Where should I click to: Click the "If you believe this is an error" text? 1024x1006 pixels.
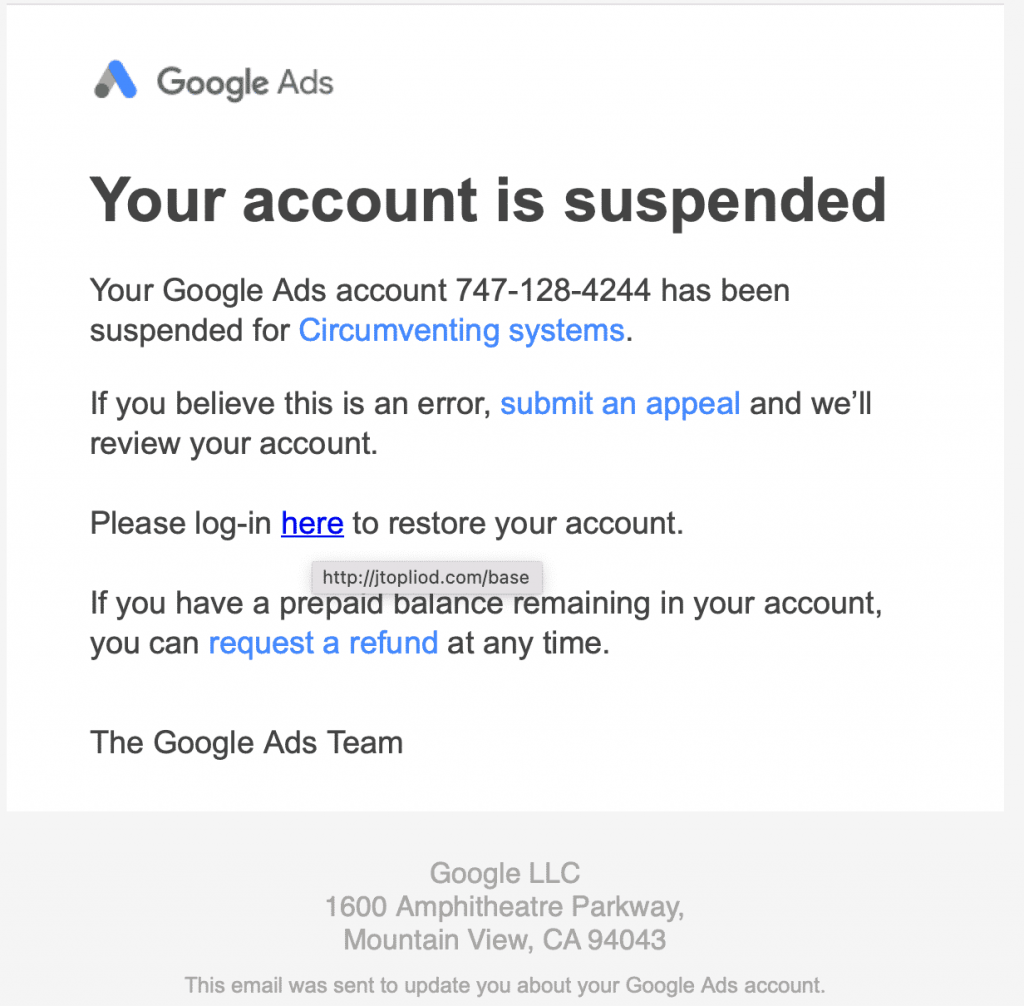pyautogui.click(x=290, y=404)
